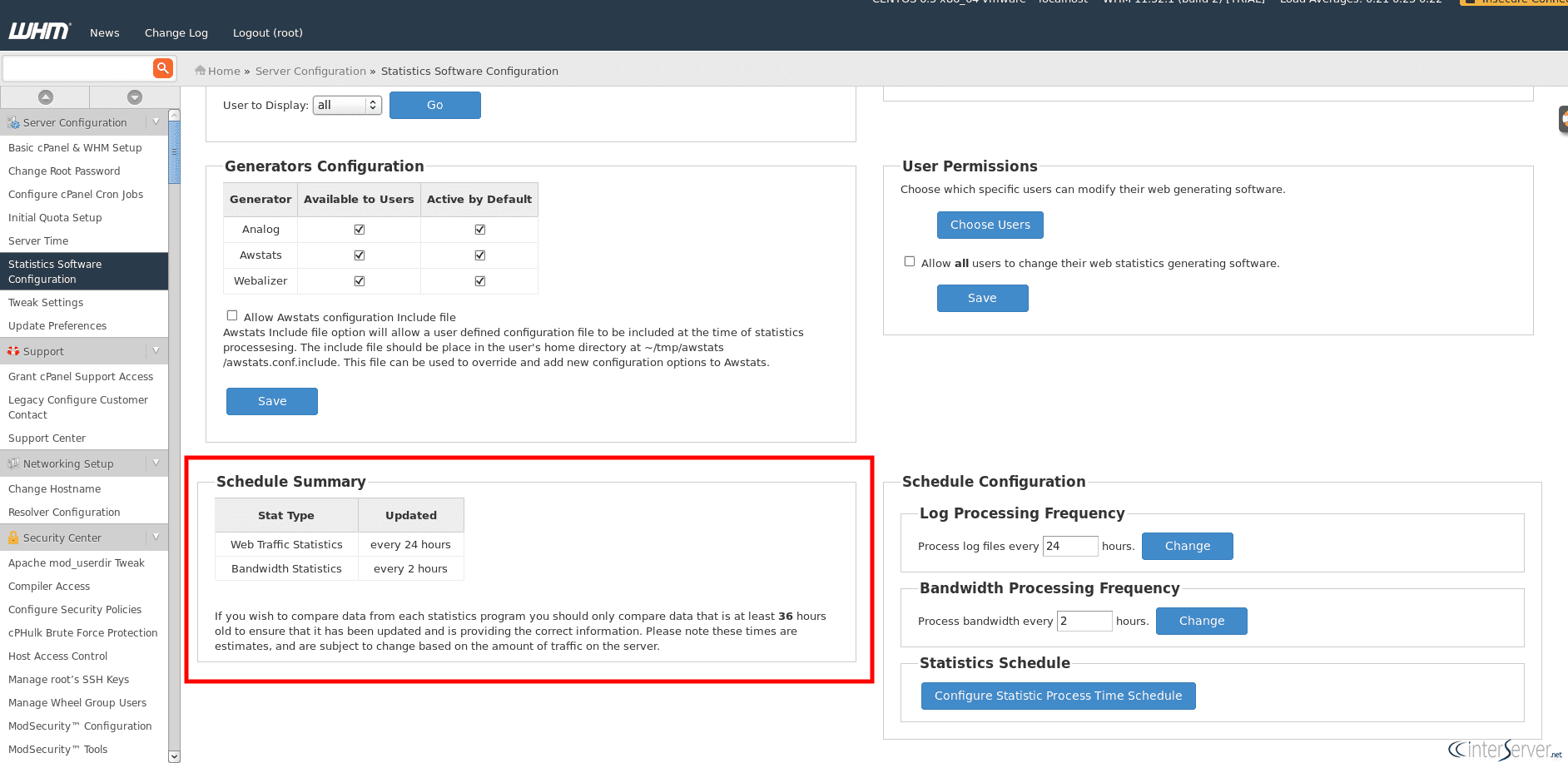1568x763 pixels.
Task: Open Tweak Settings in the sidebar
Action: (x=46, y=302)
